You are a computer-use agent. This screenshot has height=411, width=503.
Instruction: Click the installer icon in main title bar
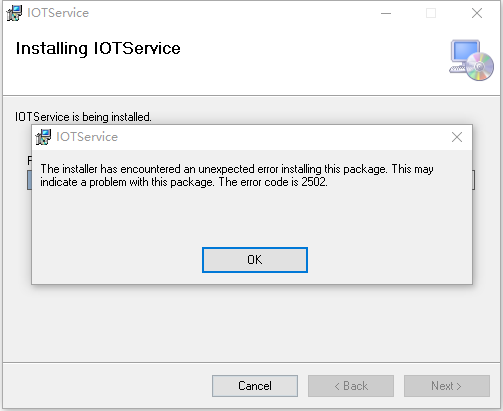tap(14, 13)
